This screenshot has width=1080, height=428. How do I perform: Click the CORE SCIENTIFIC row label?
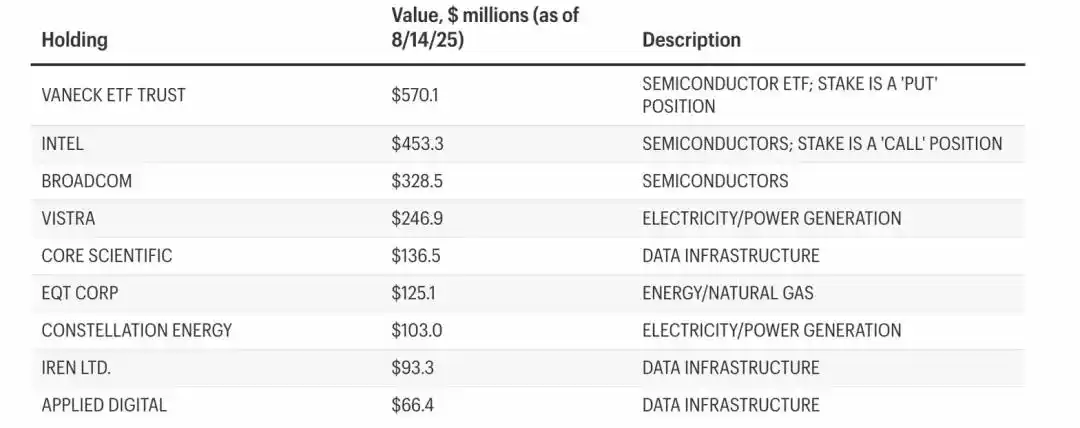107,256
